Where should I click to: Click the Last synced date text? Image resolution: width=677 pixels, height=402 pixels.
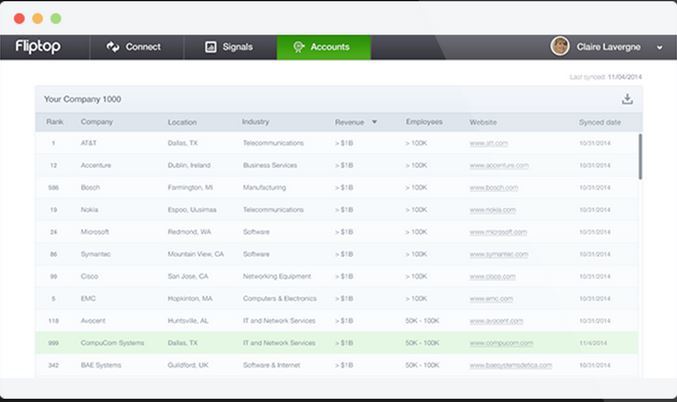[605, 77]
